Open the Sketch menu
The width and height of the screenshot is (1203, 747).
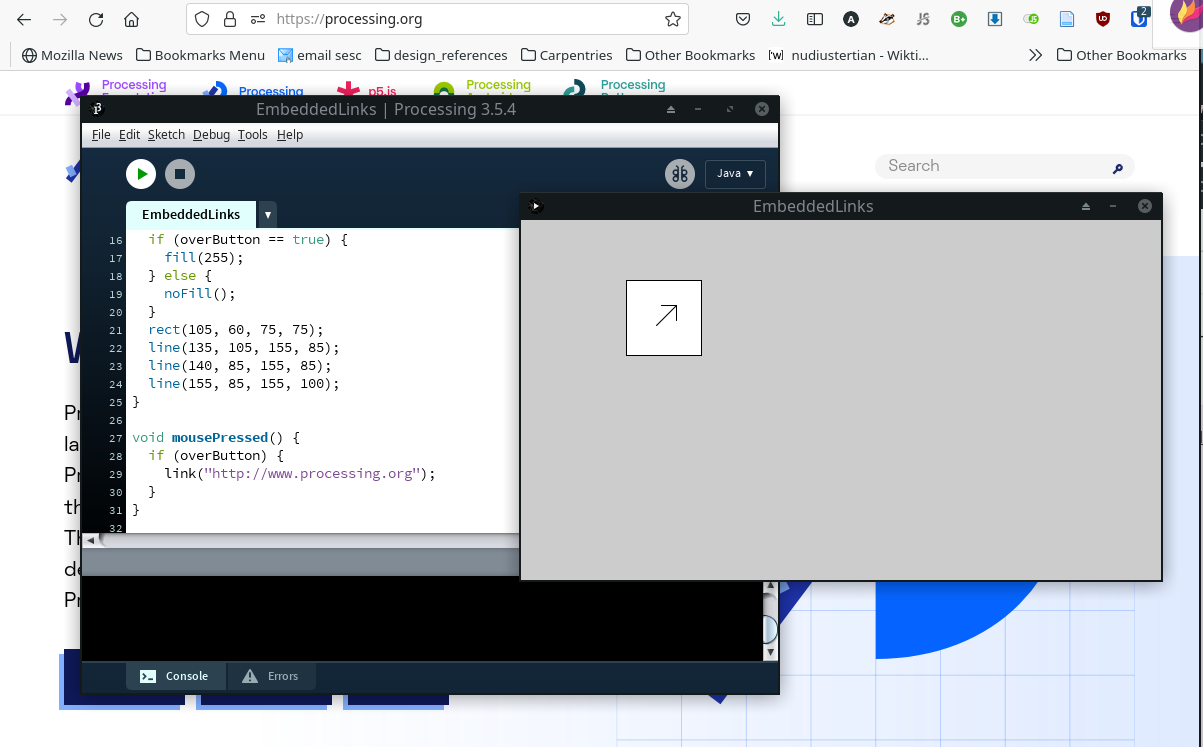166,135
